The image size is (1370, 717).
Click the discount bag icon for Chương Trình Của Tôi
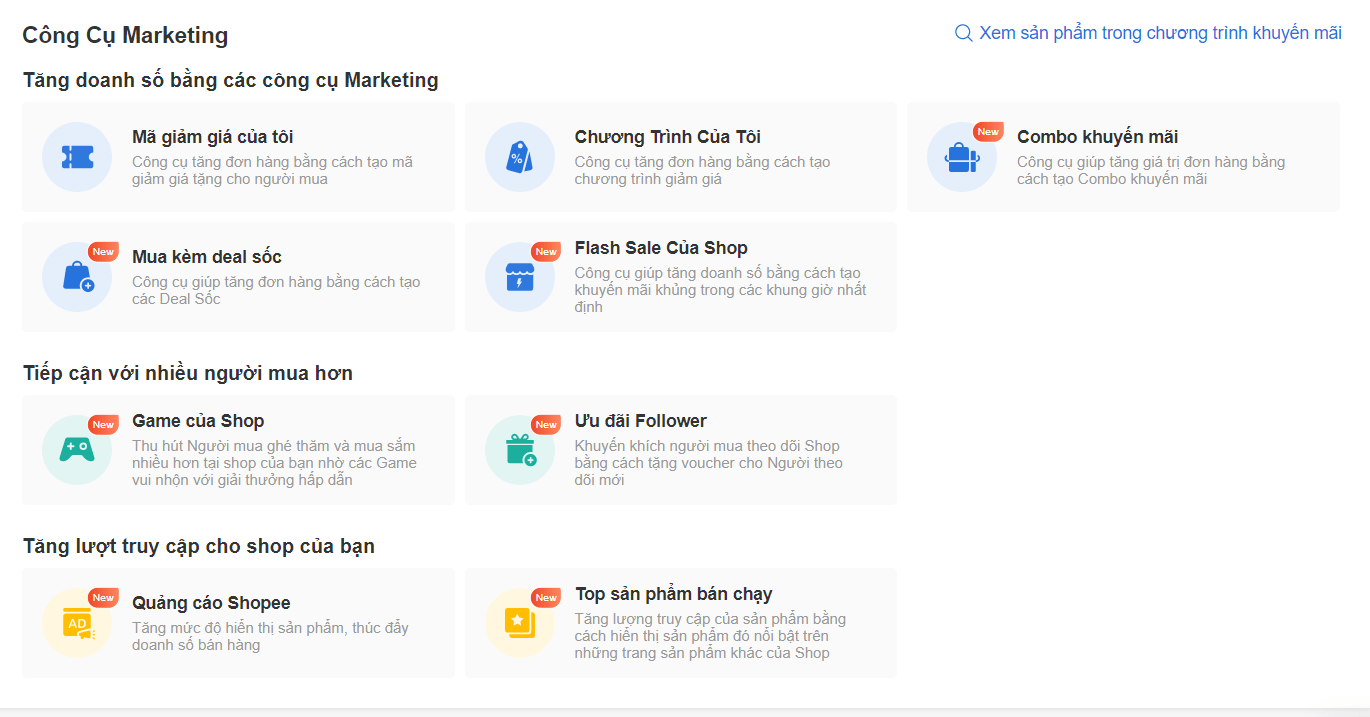(520, 157)
